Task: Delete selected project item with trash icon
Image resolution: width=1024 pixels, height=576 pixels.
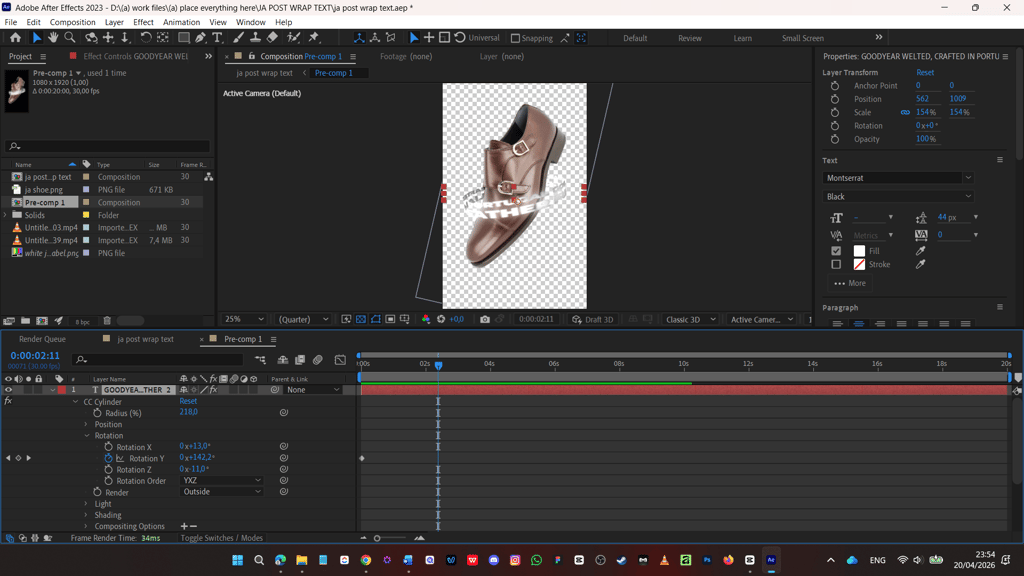Action: pyautogui.click(x=107, y=321)
